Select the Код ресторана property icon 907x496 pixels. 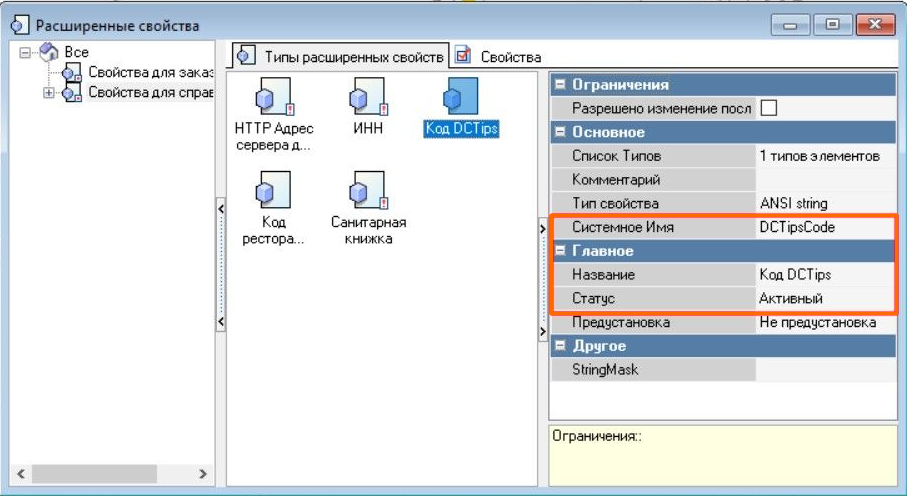pos(273,190)
